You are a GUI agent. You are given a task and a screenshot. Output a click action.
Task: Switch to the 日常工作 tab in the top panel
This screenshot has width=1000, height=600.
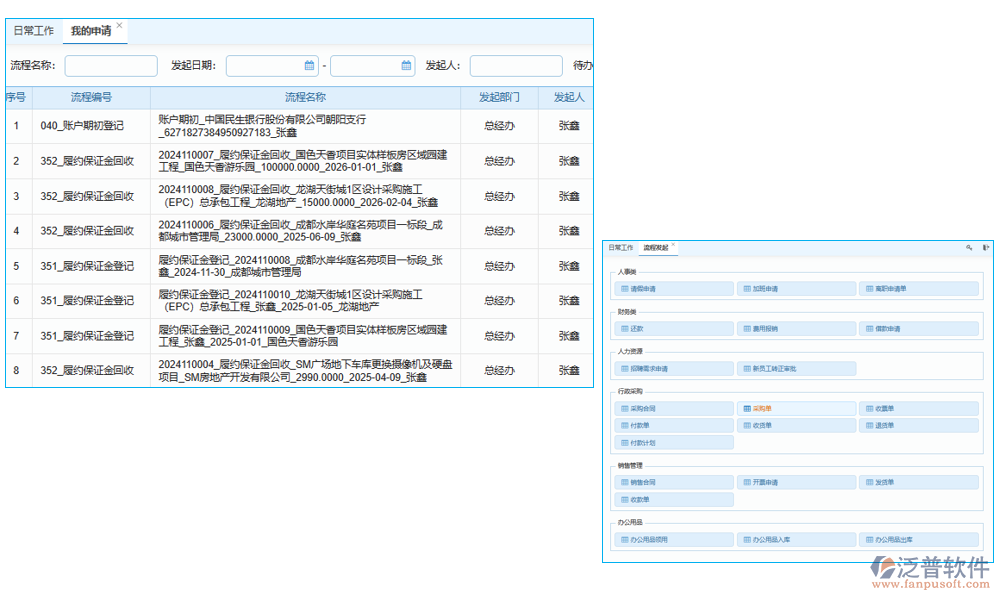coord(33,31)
